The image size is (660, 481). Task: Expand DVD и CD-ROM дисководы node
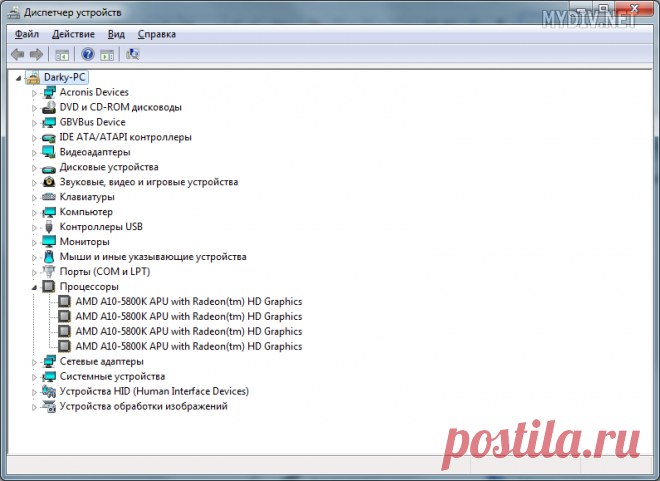[34, 108]
